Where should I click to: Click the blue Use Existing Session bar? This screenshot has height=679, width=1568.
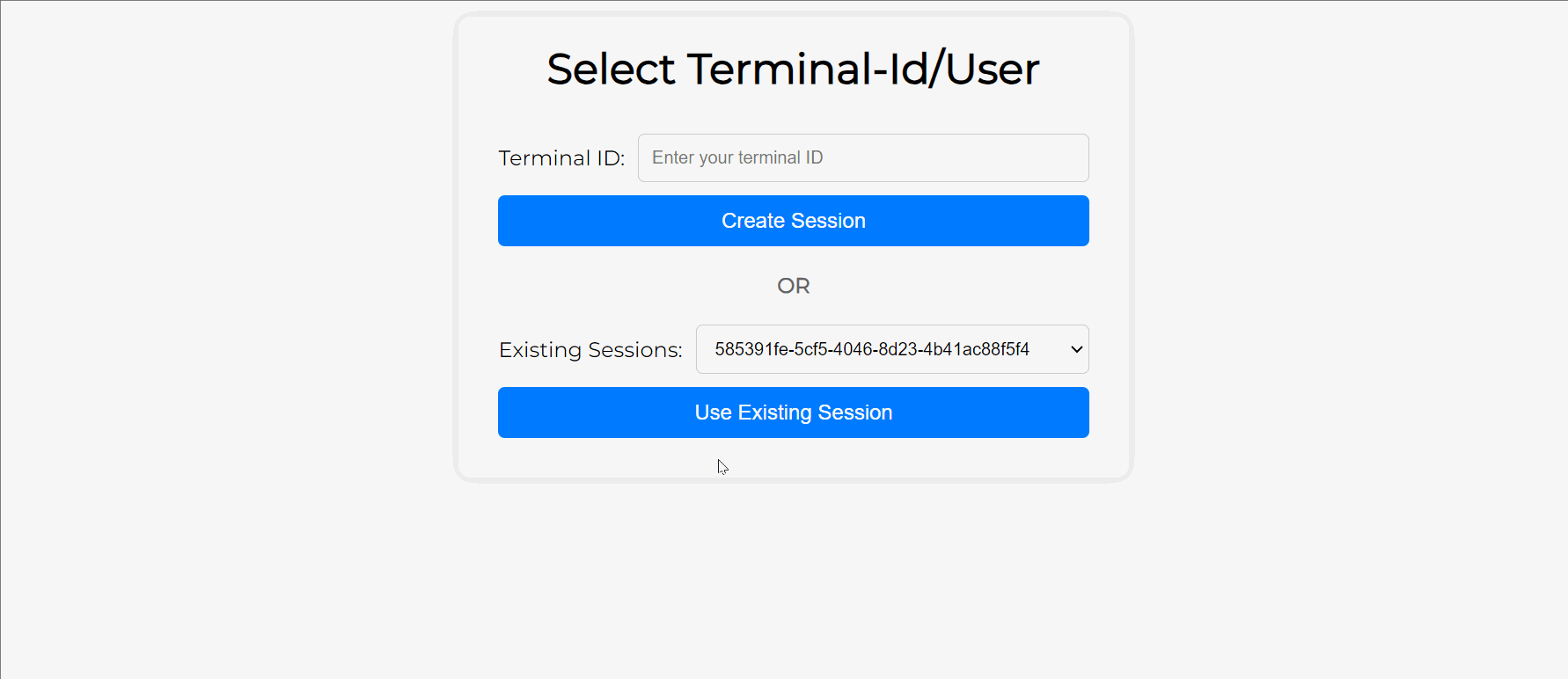click(x=793, y=412)
